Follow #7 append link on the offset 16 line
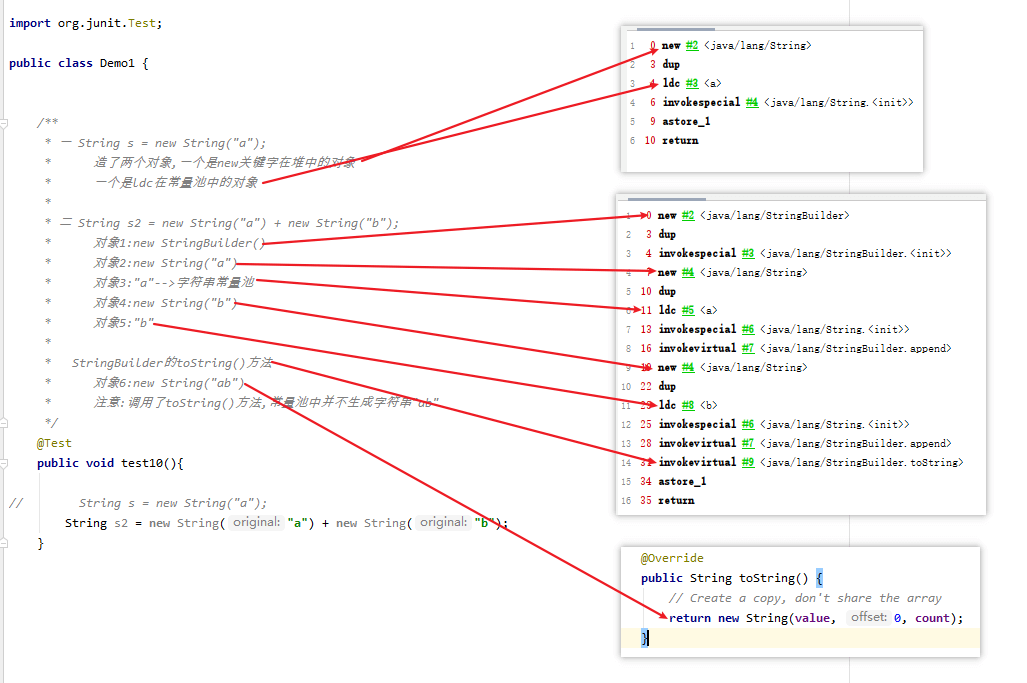The height and width of the screenshot is (683, 1027). 748,348
